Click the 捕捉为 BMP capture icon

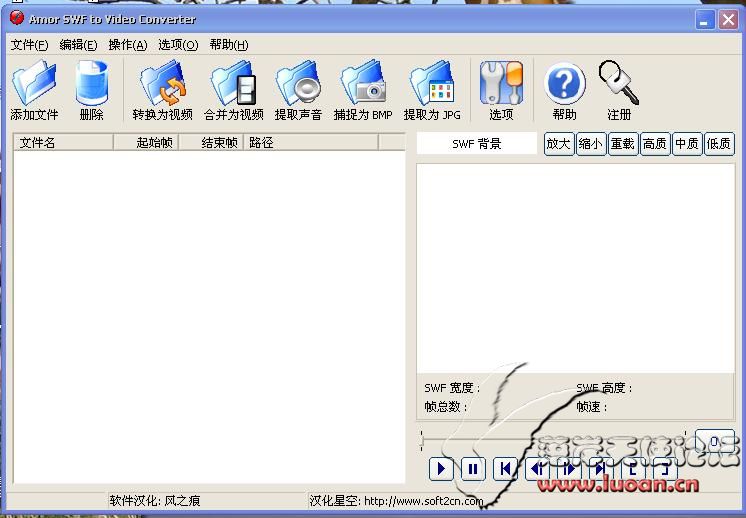pos(363,83)
